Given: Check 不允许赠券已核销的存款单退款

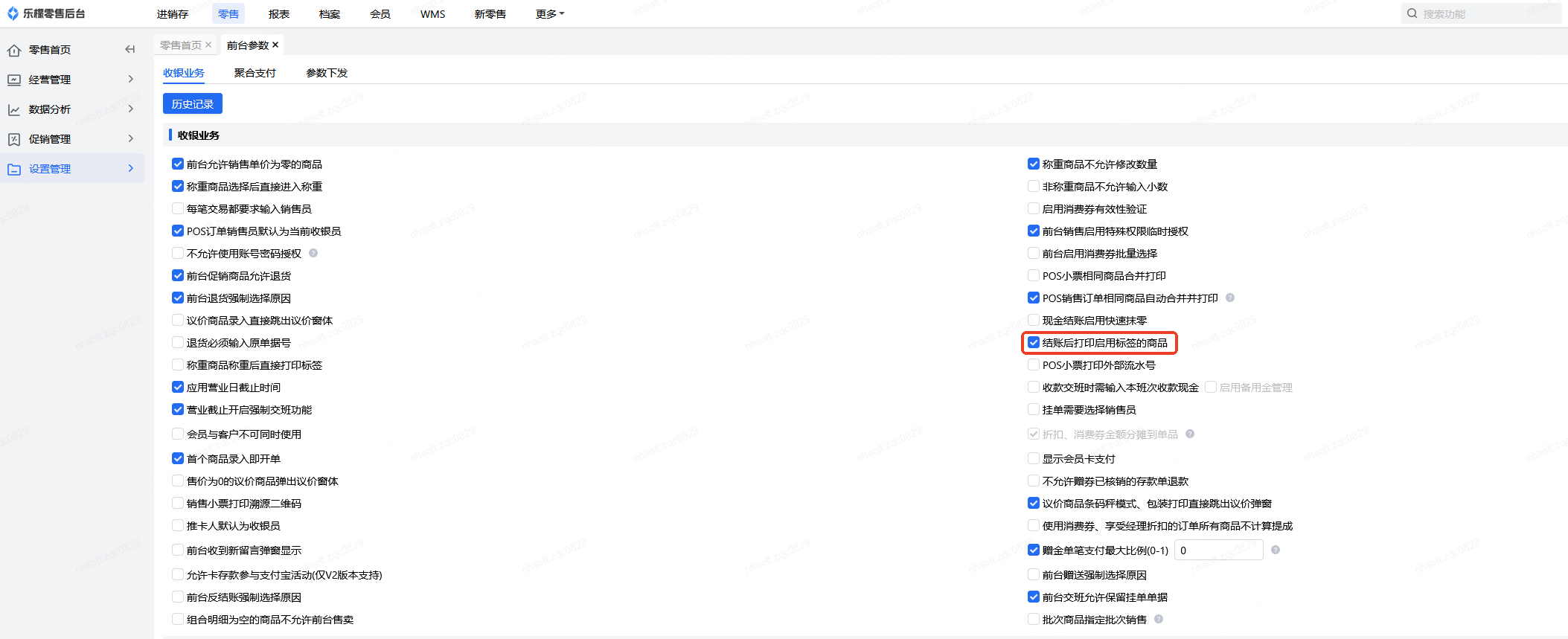Looking at the screenshot, I should point(1034,481).
